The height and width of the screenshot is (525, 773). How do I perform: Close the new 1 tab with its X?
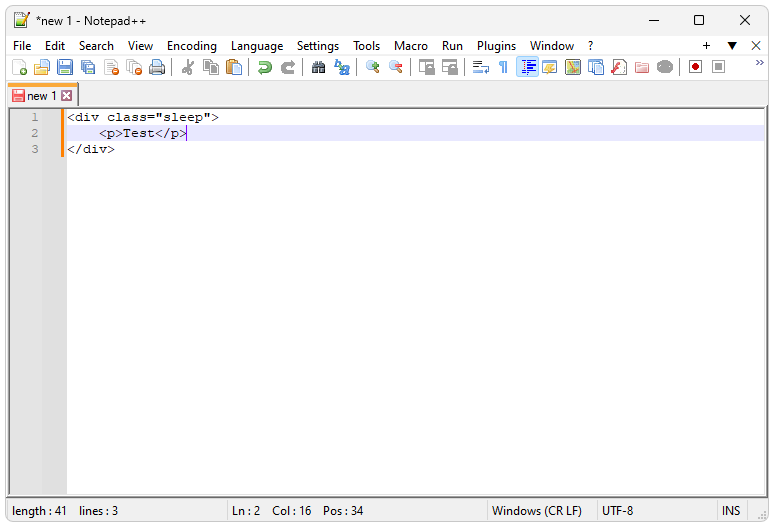pyautogui.click(x=67, y=96)
